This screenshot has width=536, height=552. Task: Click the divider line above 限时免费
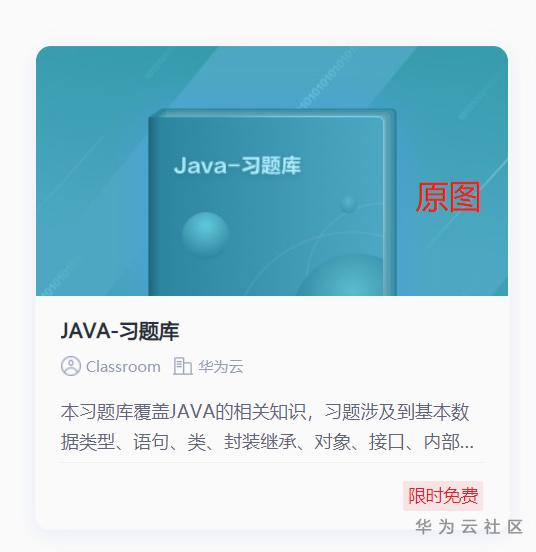[x=272, y=461]
